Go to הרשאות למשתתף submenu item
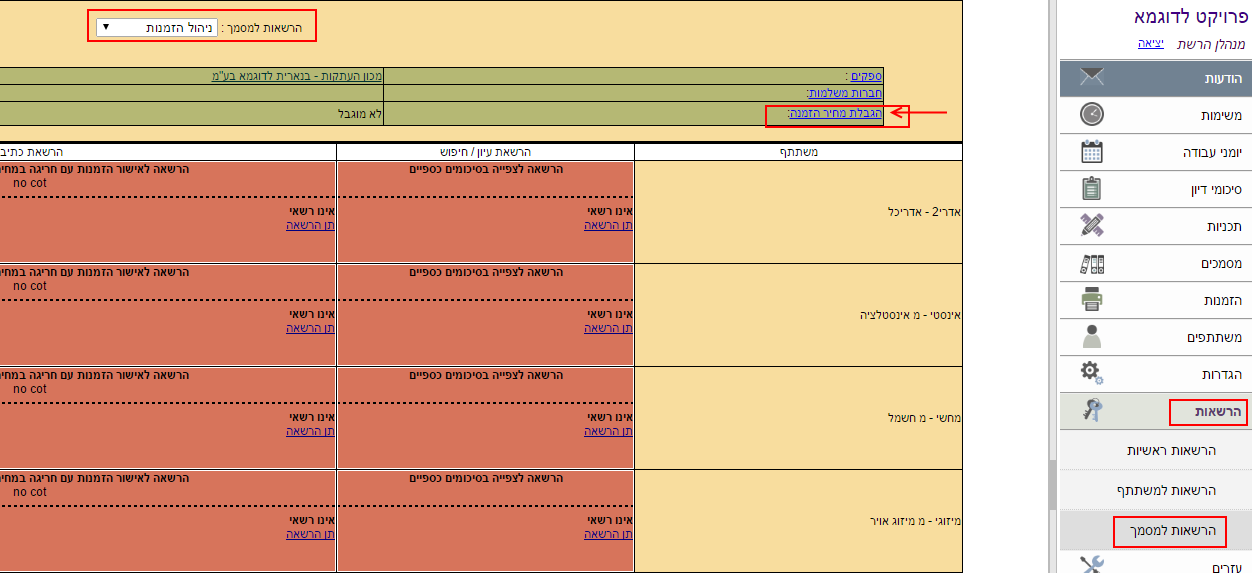 click(1166, 491)
